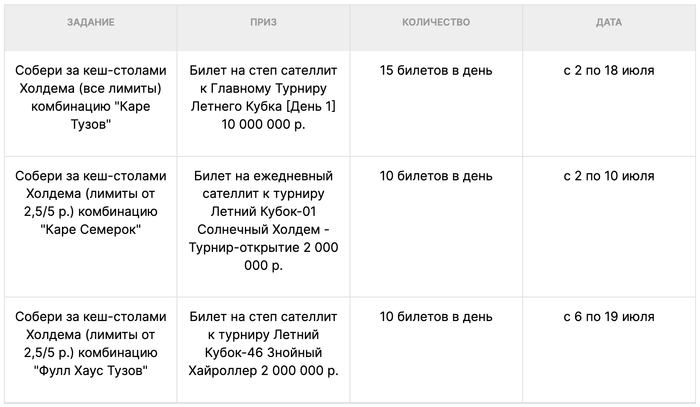Select the Летний Кубок-46 Знойный Хайроллер prize cell
700x407 pixels.
pos(264,344)
